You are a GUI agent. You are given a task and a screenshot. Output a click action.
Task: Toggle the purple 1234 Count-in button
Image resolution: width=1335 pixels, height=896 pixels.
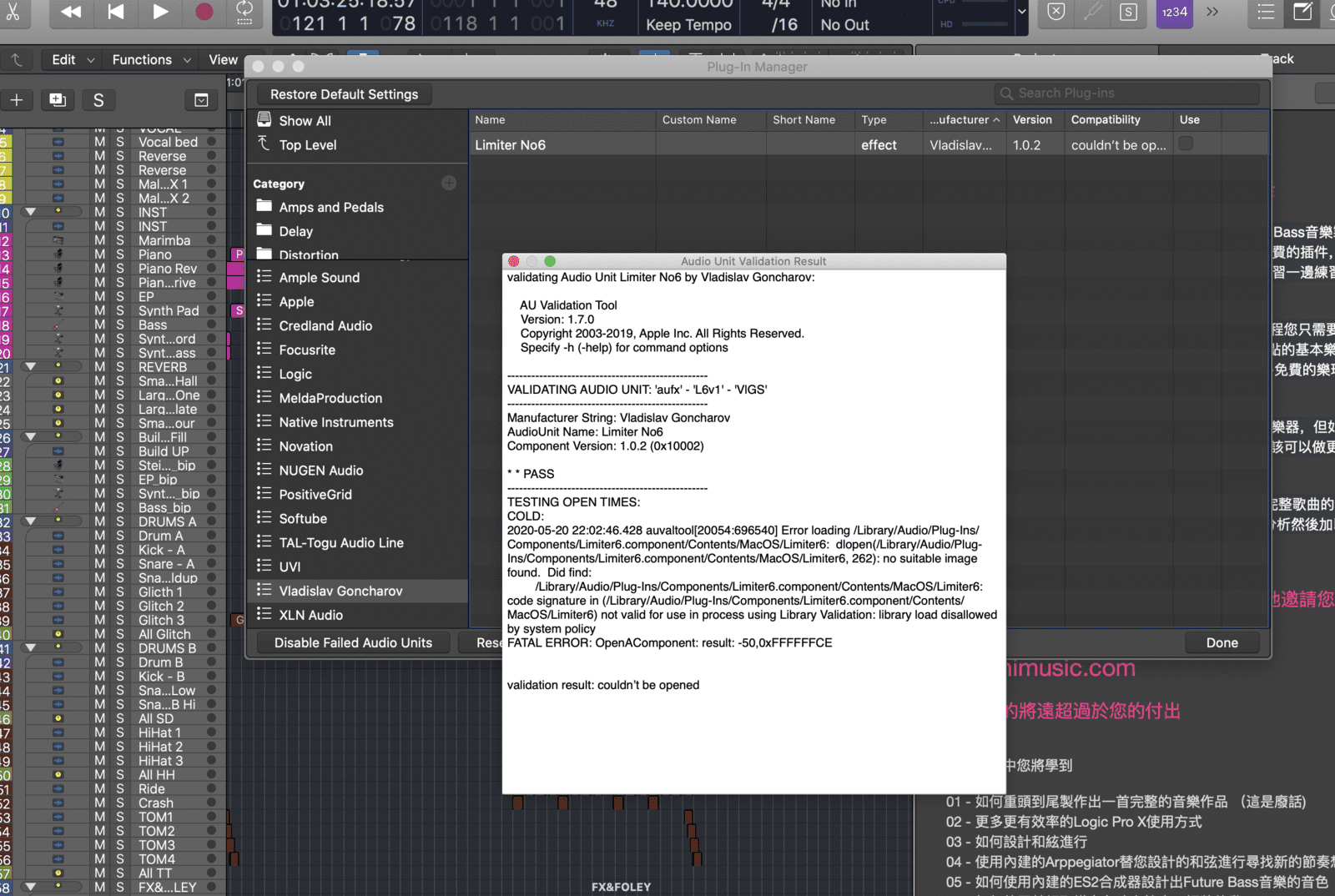click(x=1175, y=12)
